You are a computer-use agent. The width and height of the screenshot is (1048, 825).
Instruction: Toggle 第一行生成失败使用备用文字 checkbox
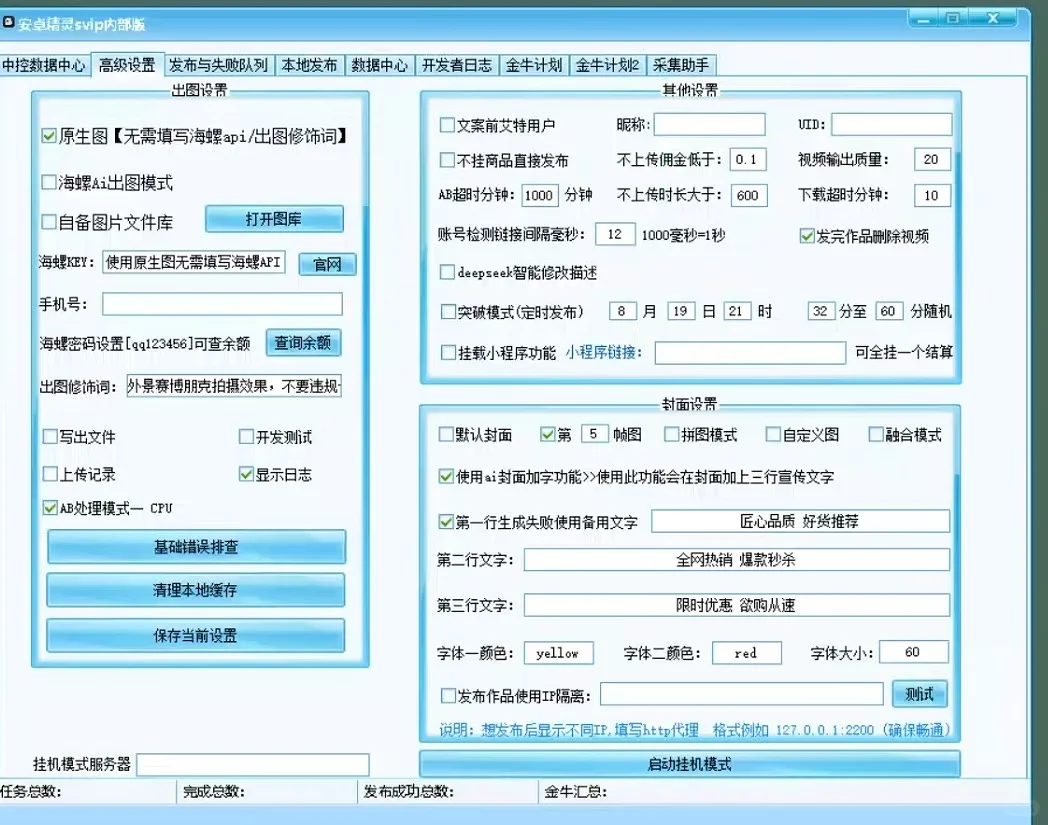click(446, 521)
